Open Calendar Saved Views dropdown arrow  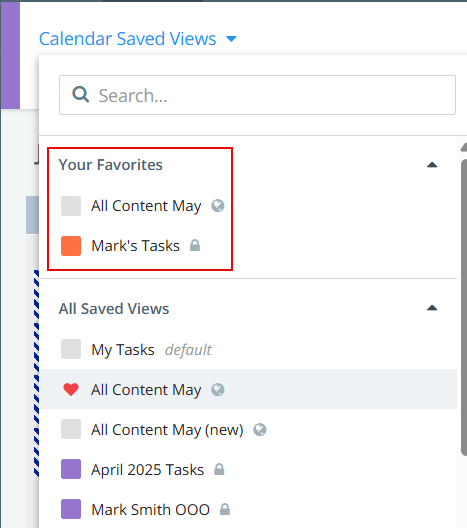coord(231,39)
